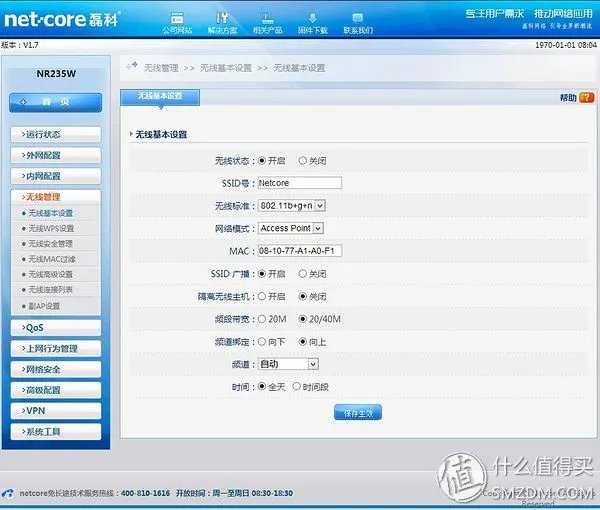This screenshot has height=510, width=600.
Task: Open the 联系我们 contact us icon
Action: (358, 23)
